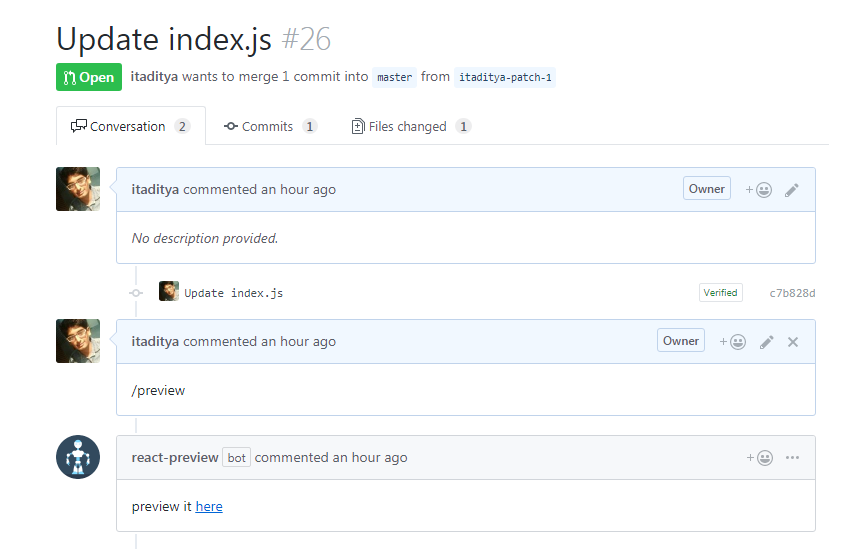Select the Conversation tab
The height and width of the screenshot is (549, 859).
[x=128, y=127]
